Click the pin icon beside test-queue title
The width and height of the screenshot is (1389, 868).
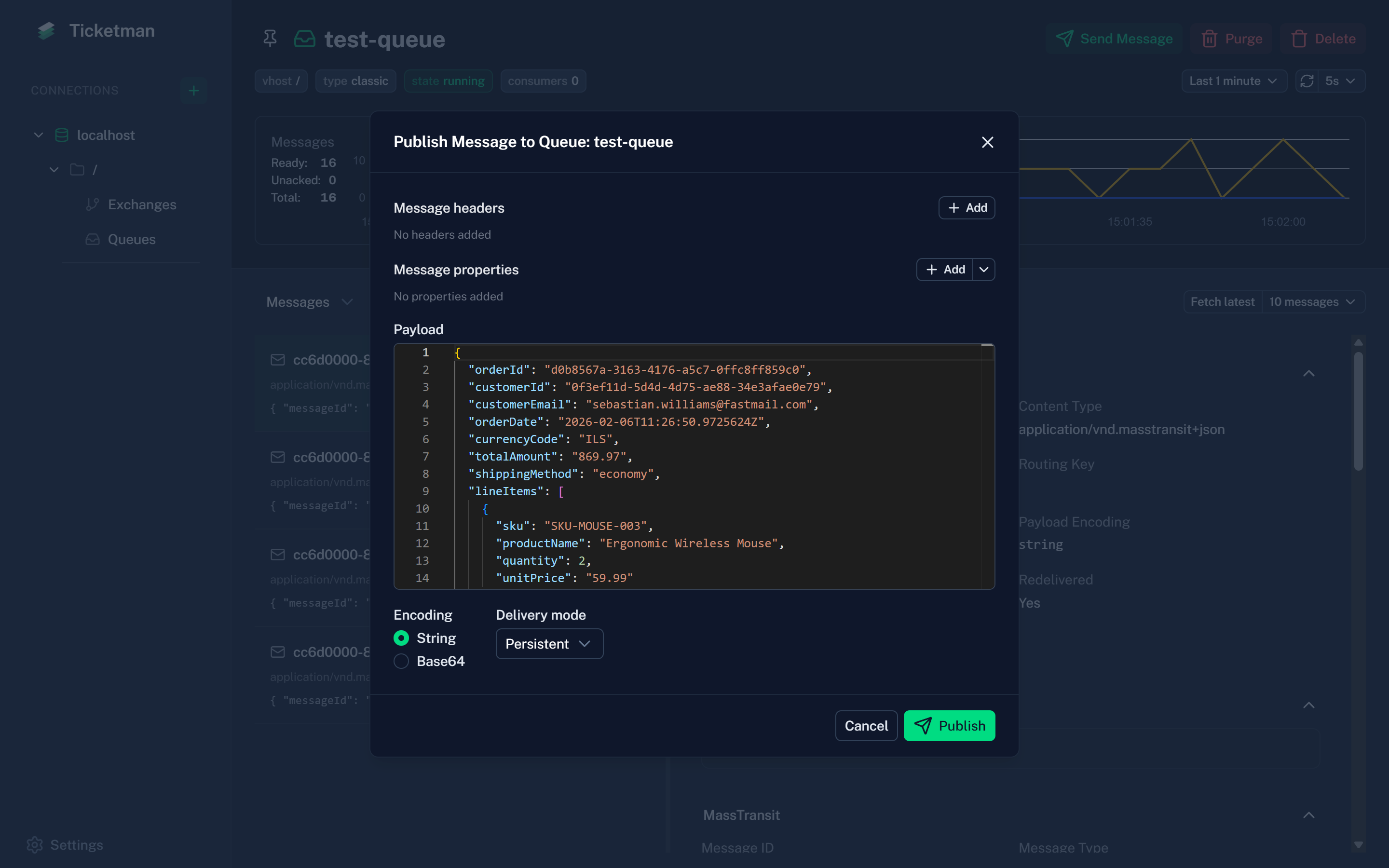(x=270, y=39)
